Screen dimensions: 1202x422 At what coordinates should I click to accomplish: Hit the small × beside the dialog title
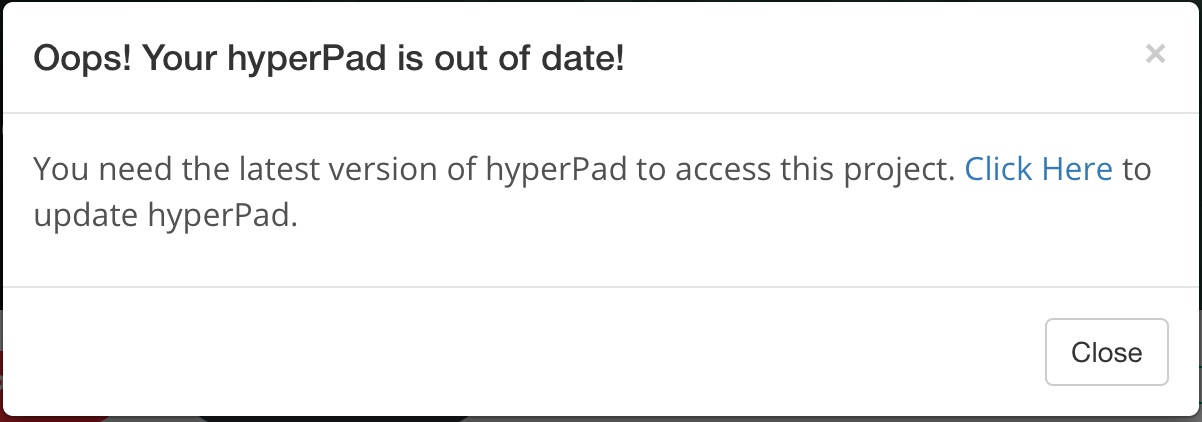pos(1155,54)
